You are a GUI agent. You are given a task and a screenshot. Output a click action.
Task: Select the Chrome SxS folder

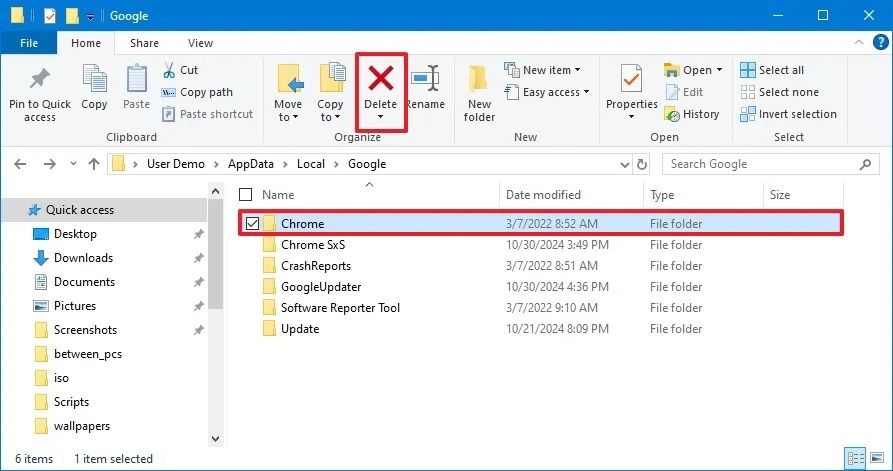point(313,245)
